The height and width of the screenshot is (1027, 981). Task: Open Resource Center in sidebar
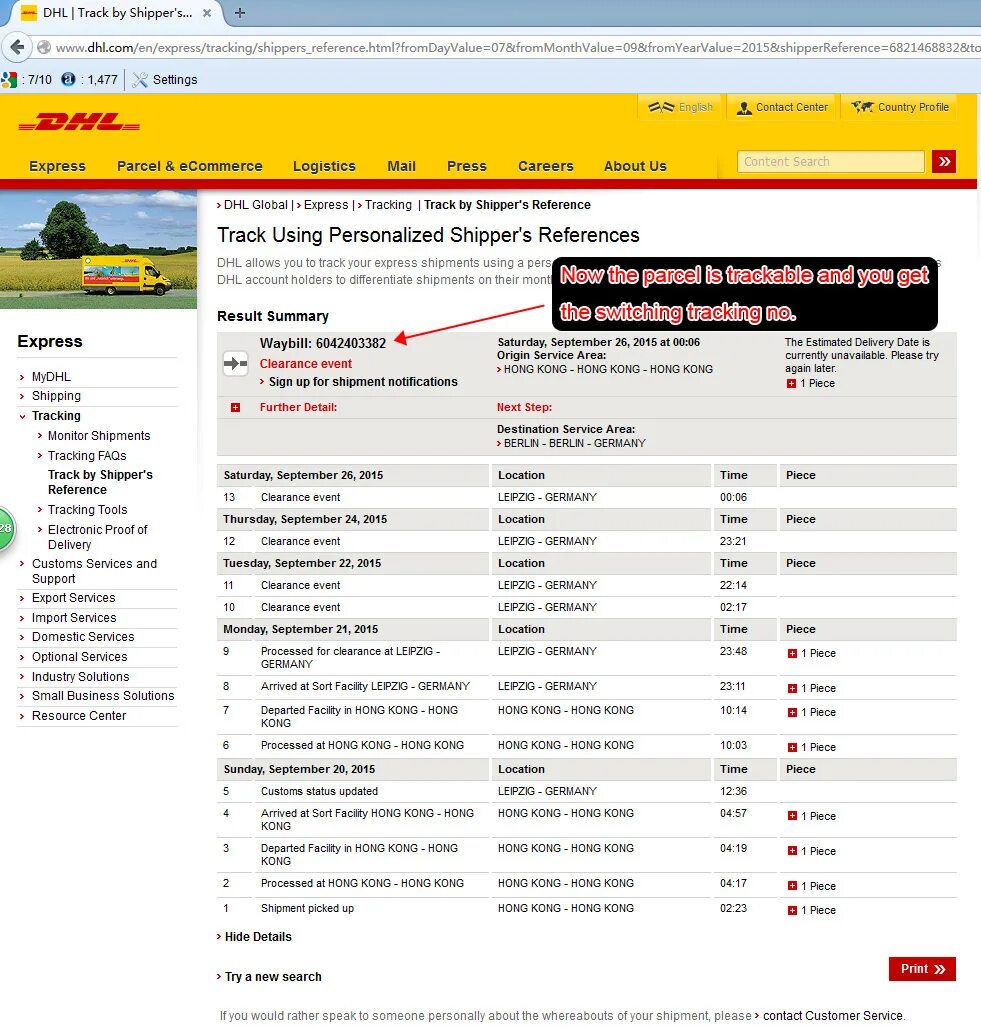pyautogui.click(x=79, y=716)
